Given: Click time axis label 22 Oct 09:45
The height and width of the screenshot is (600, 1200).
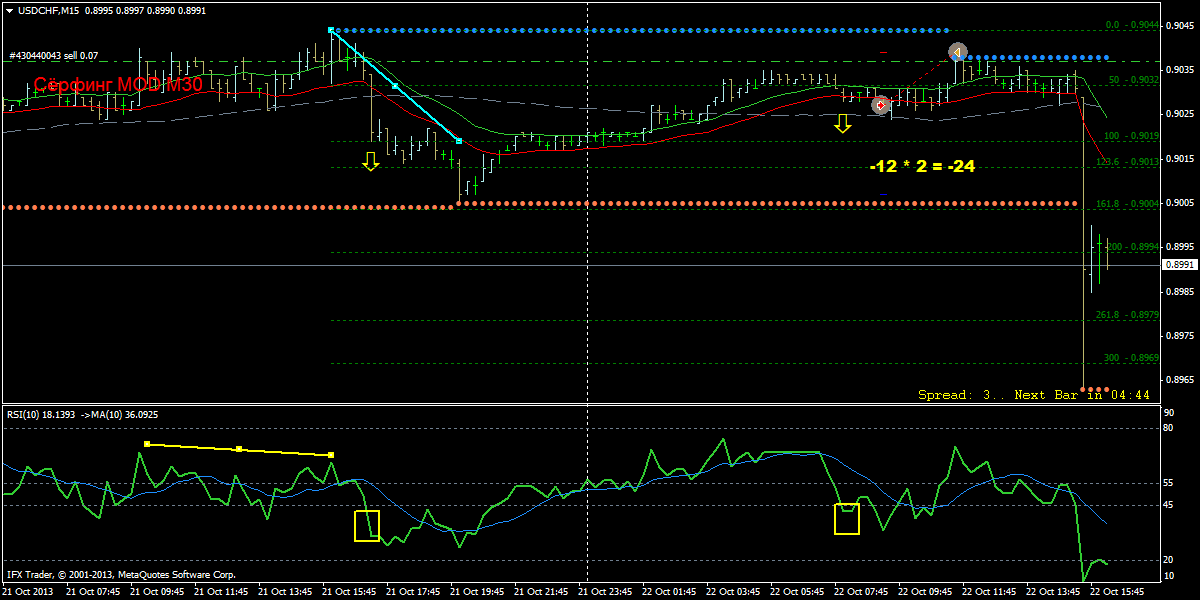Looking at the screenshot, I should 927,592.
